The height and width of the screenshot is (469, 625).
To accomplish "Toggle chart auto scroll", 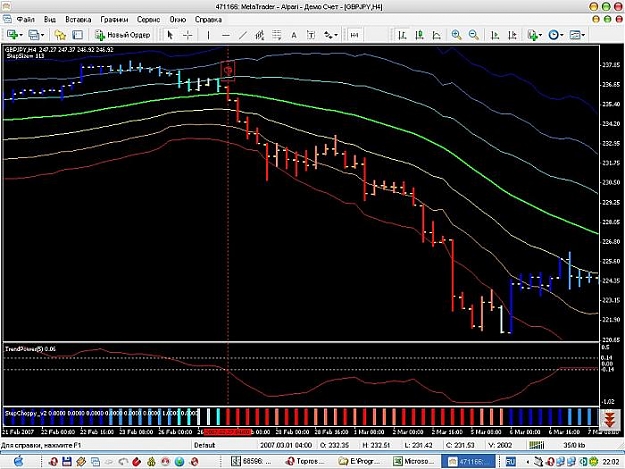I will coord(495,35).
